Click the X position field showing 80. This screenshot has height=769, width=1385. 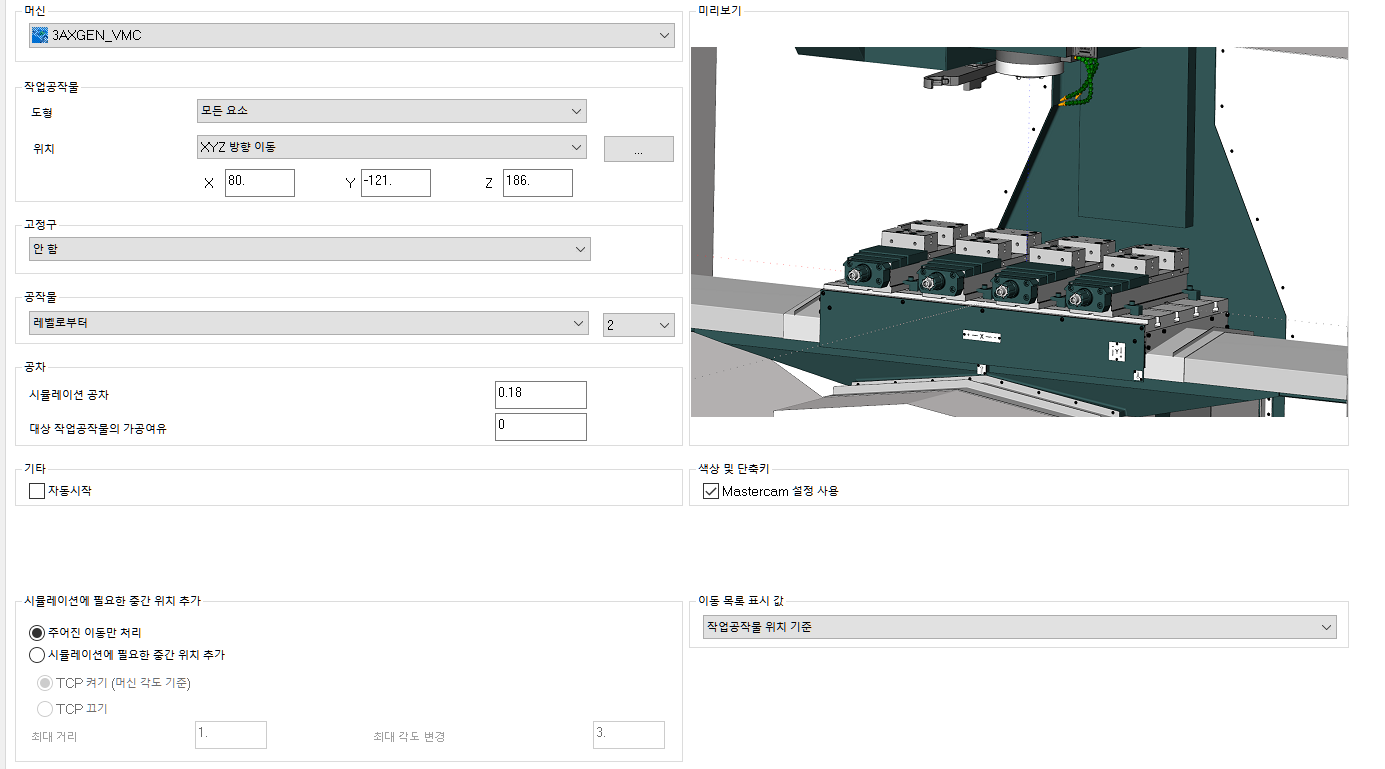[x=260, y=183]
